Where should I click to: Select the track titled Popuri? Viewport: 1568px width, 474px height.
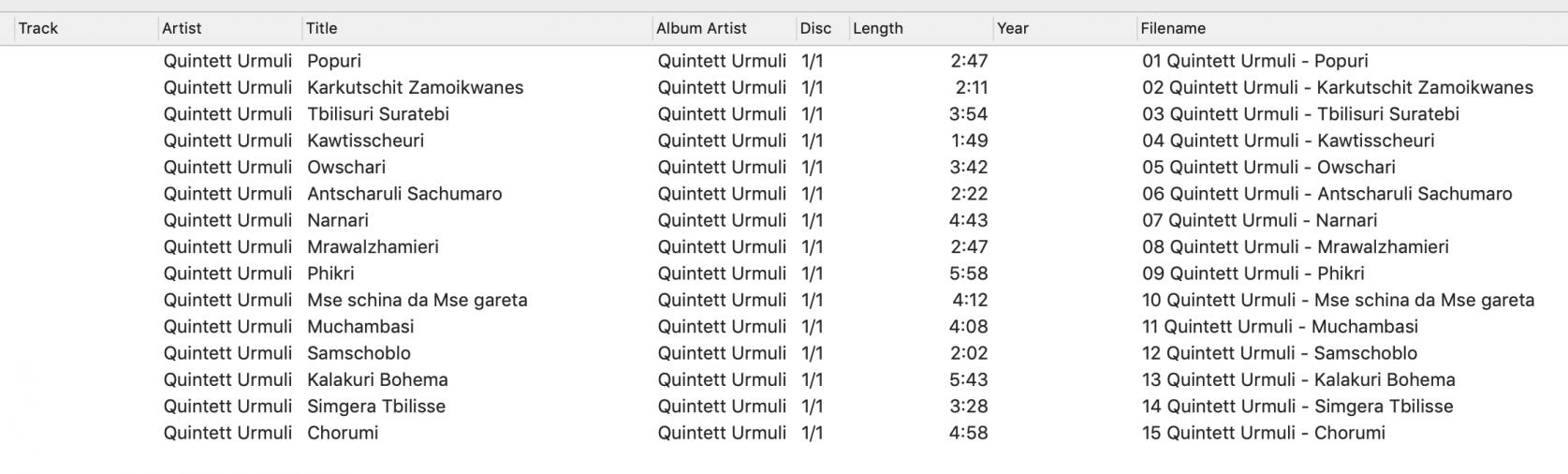point(334,61)
